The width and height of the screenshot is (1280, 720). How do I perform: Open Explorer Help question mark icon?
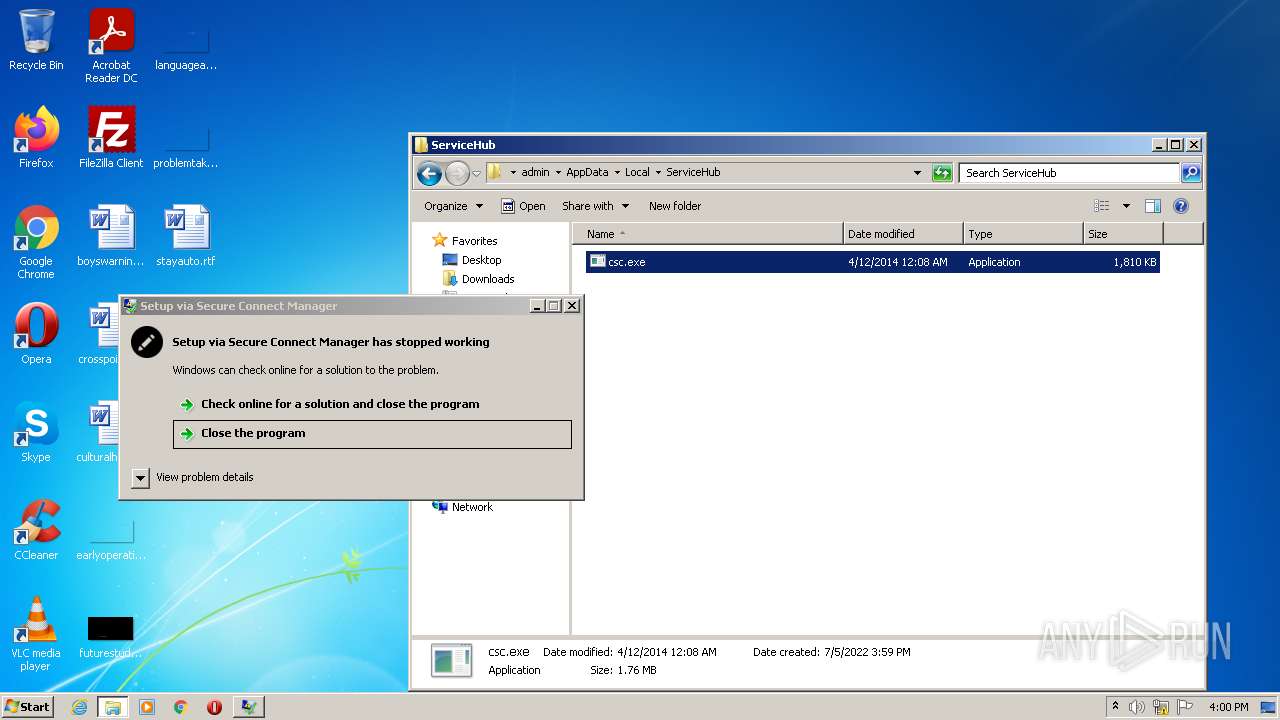1181,206
